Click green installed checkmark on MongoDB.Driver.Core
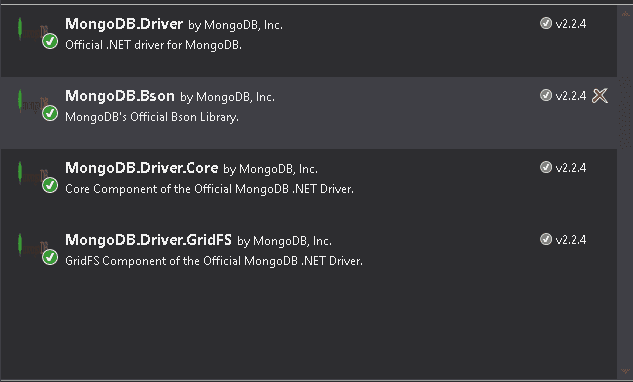Screen dimensions: 633x382 coord(50,185)
